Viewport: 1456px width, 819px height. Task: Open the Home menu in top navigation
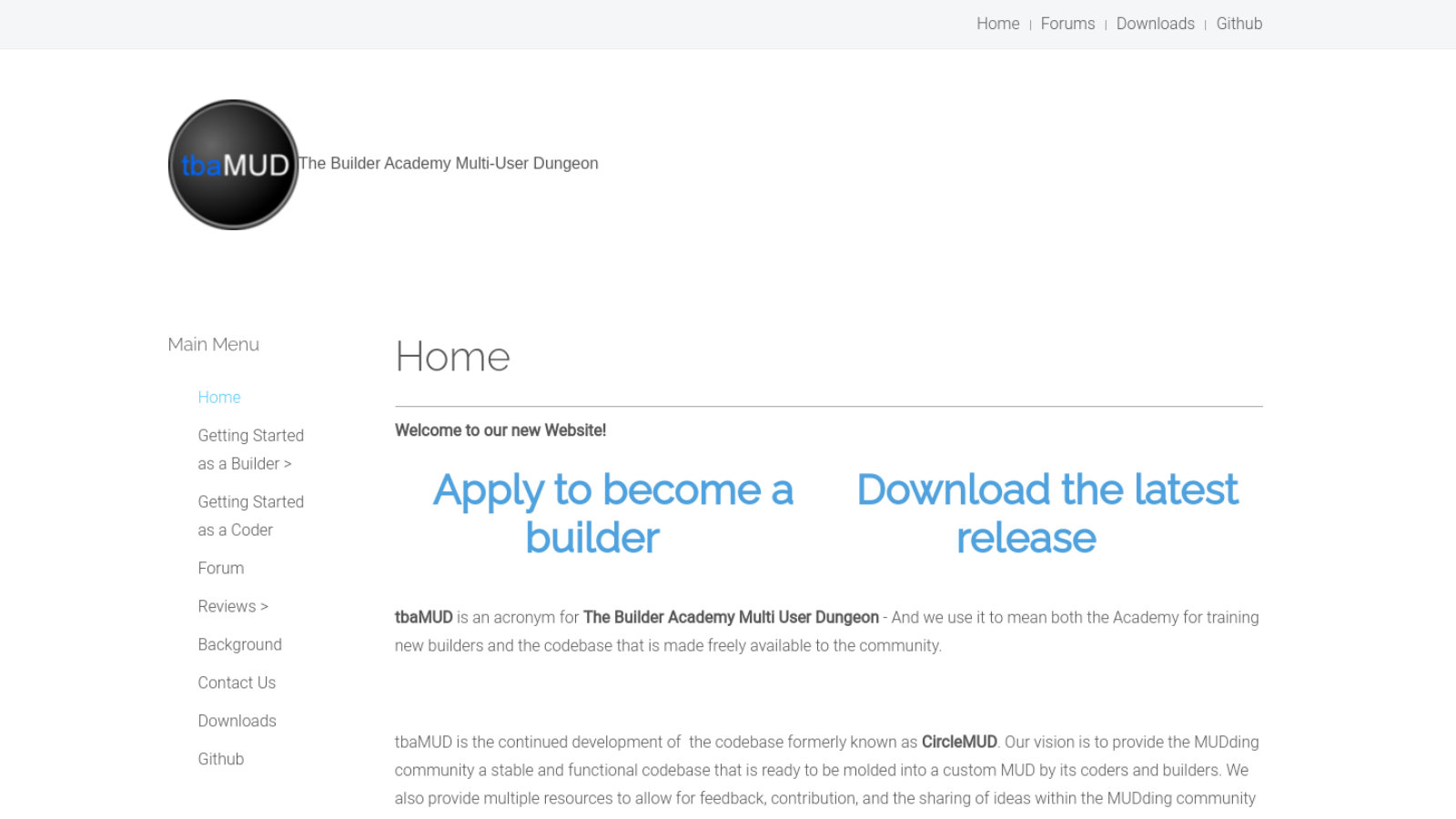pos(997,24)
